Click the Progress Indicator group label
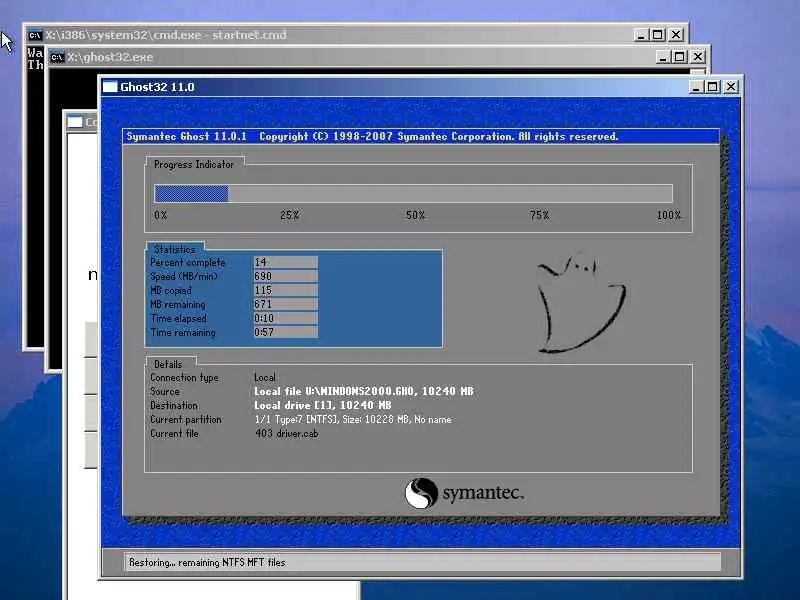This screenshot has width=800, height=600. click(194, 164)
